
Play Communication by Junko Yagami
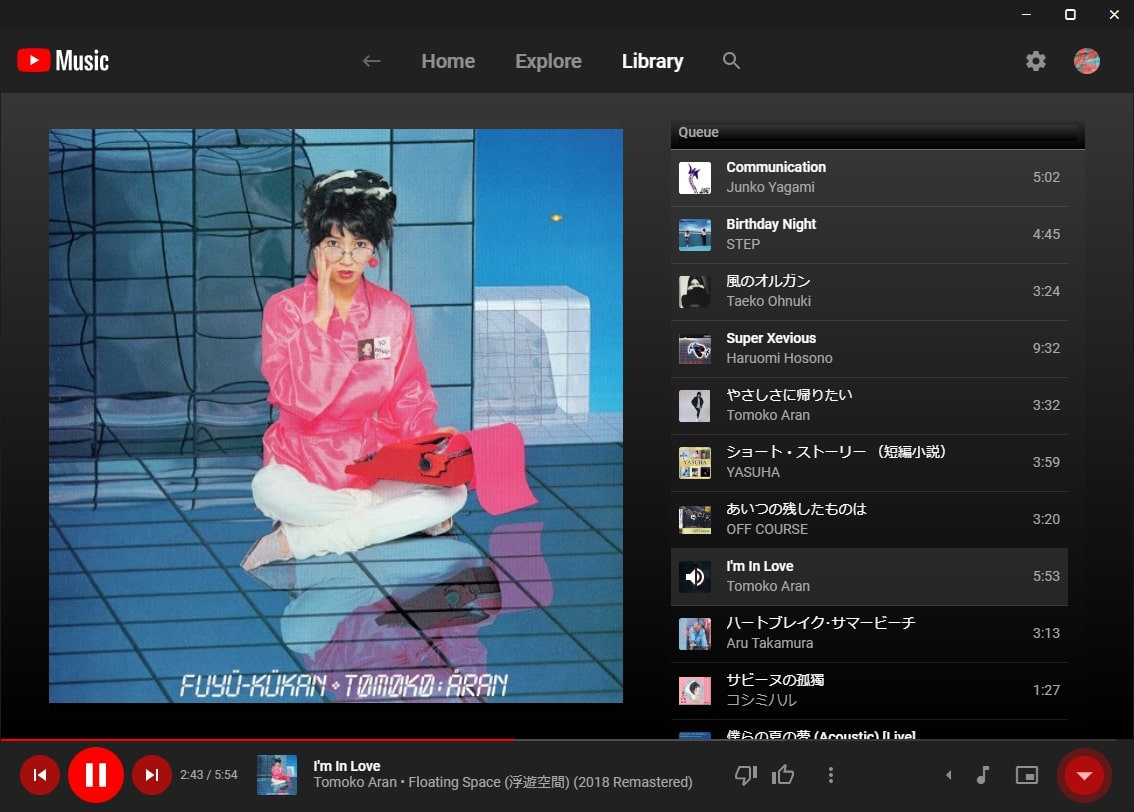point(869,178)
